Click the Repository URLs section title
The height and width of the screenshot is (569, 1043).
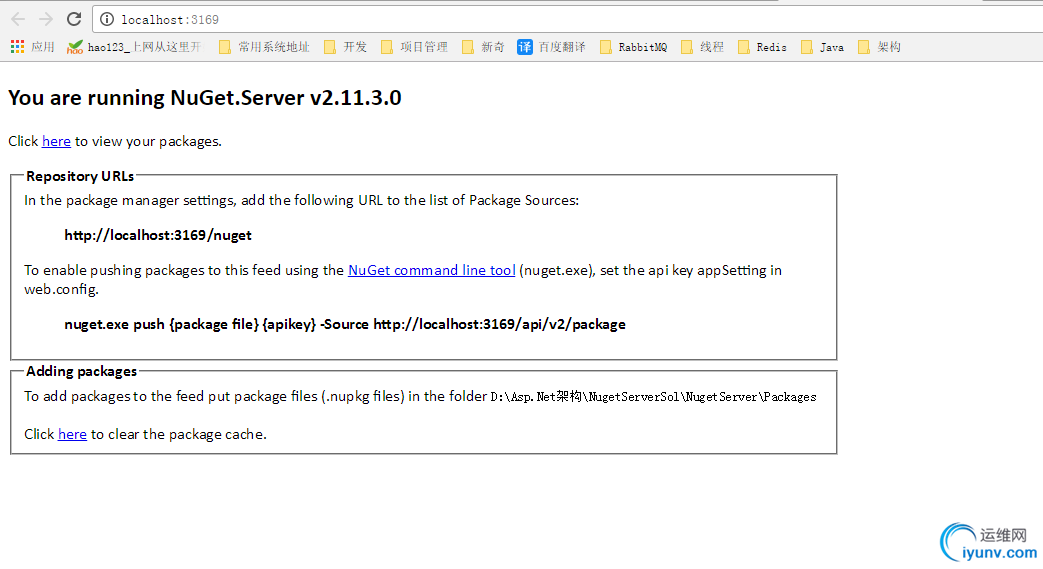click(x=80, y=176)
